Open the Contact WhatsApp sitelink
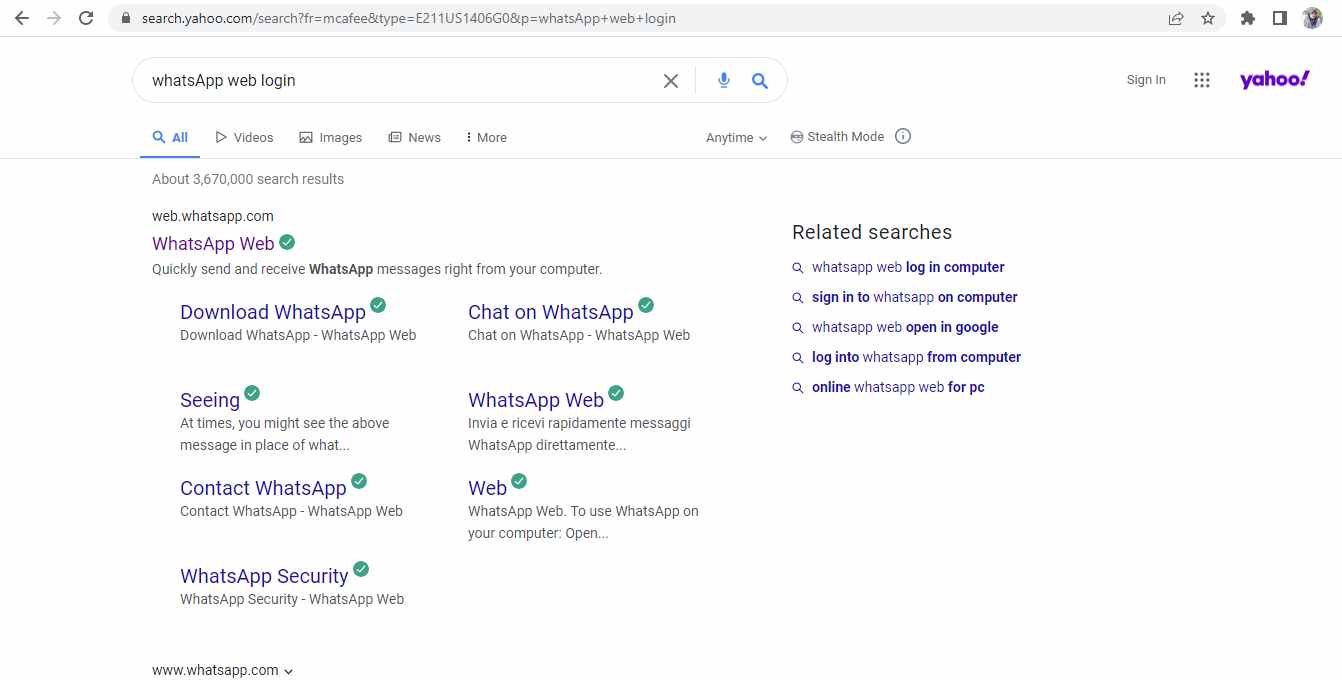The height and width of the screenshot is (680, 1342). pos(263,488)
